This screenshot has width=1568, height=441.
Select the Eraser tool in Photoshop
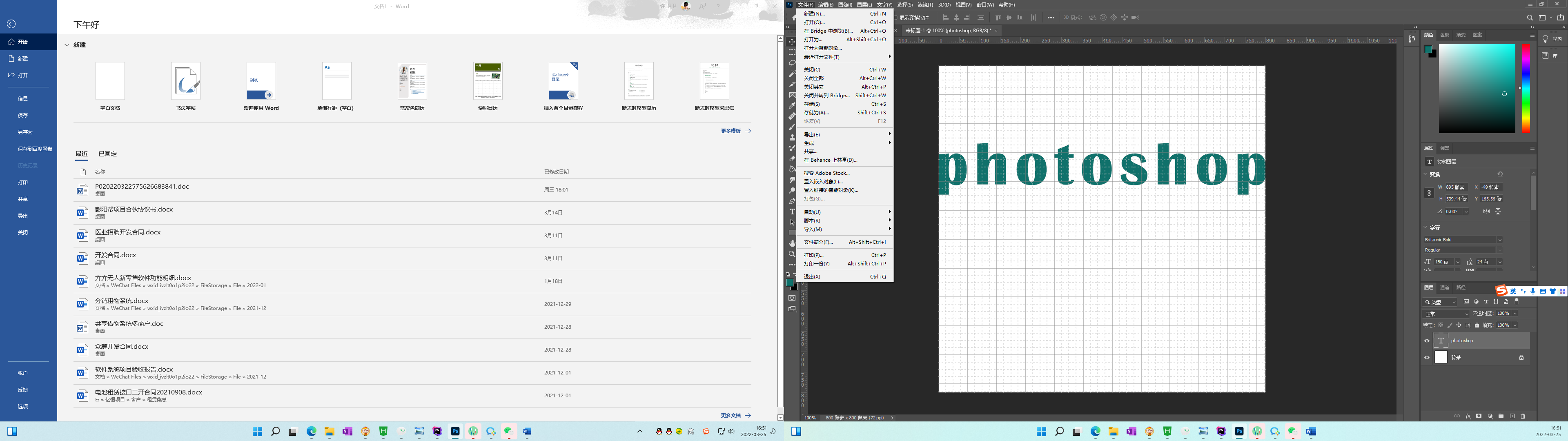tap(792, 158)
